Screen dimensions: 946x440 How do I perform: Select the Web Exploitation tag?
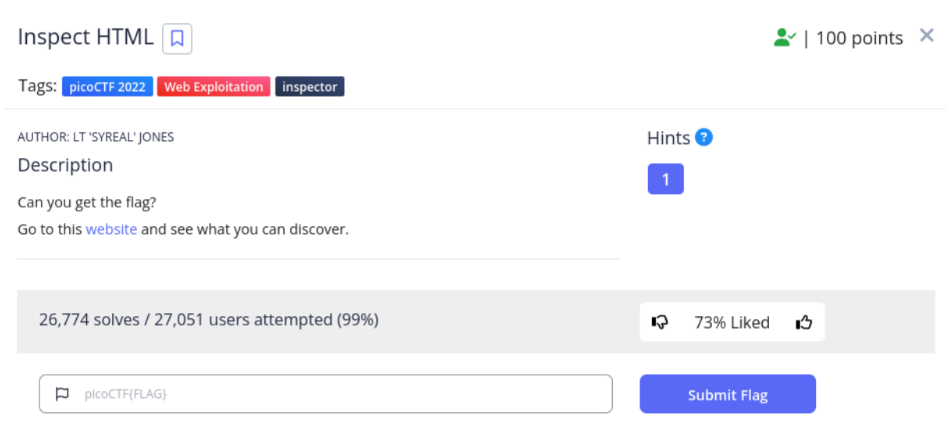[x=213, y=87]
